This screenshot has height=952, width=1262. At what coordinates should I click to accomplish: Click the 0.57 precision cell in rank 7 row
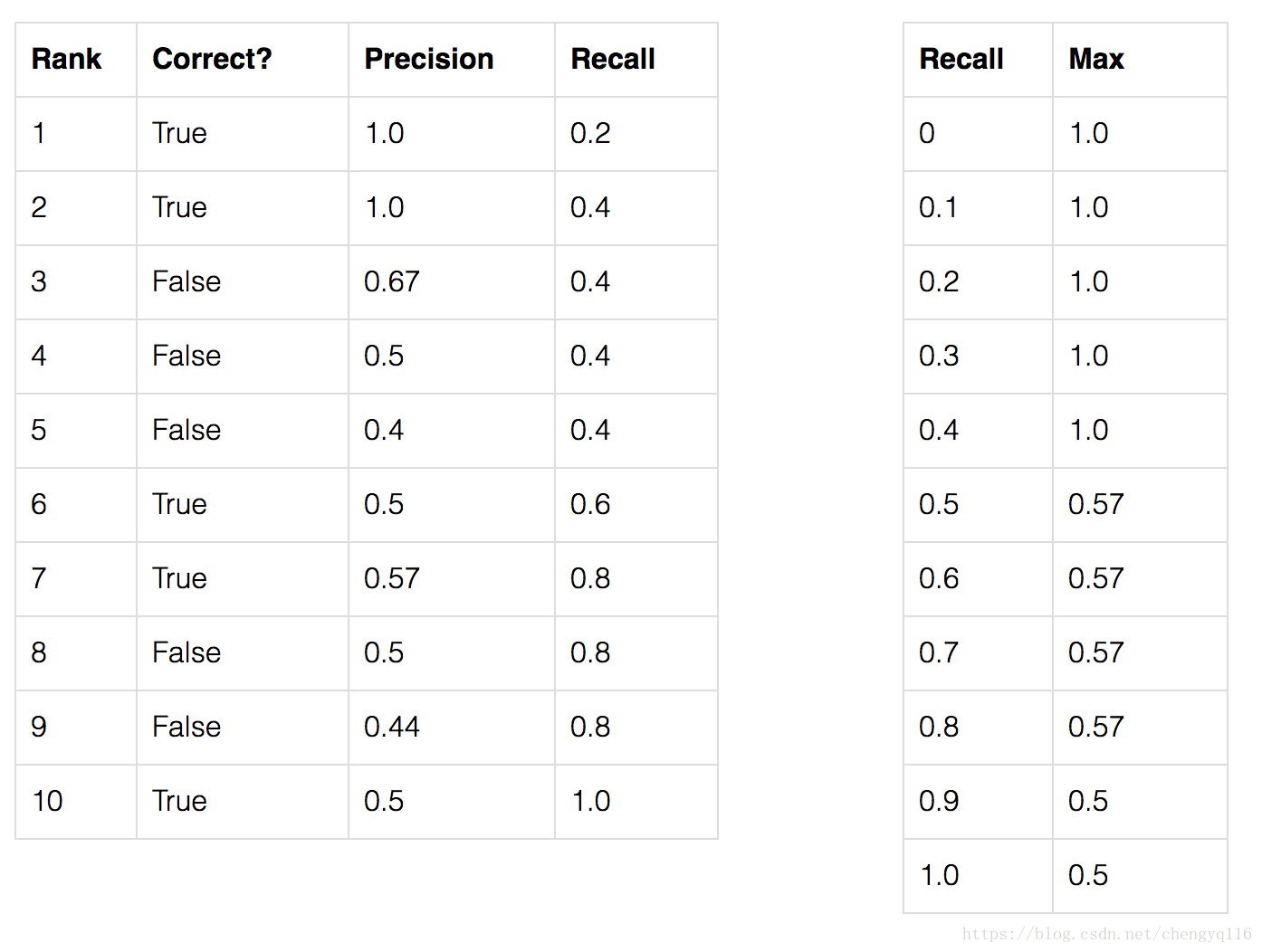[x=391, y=578]
